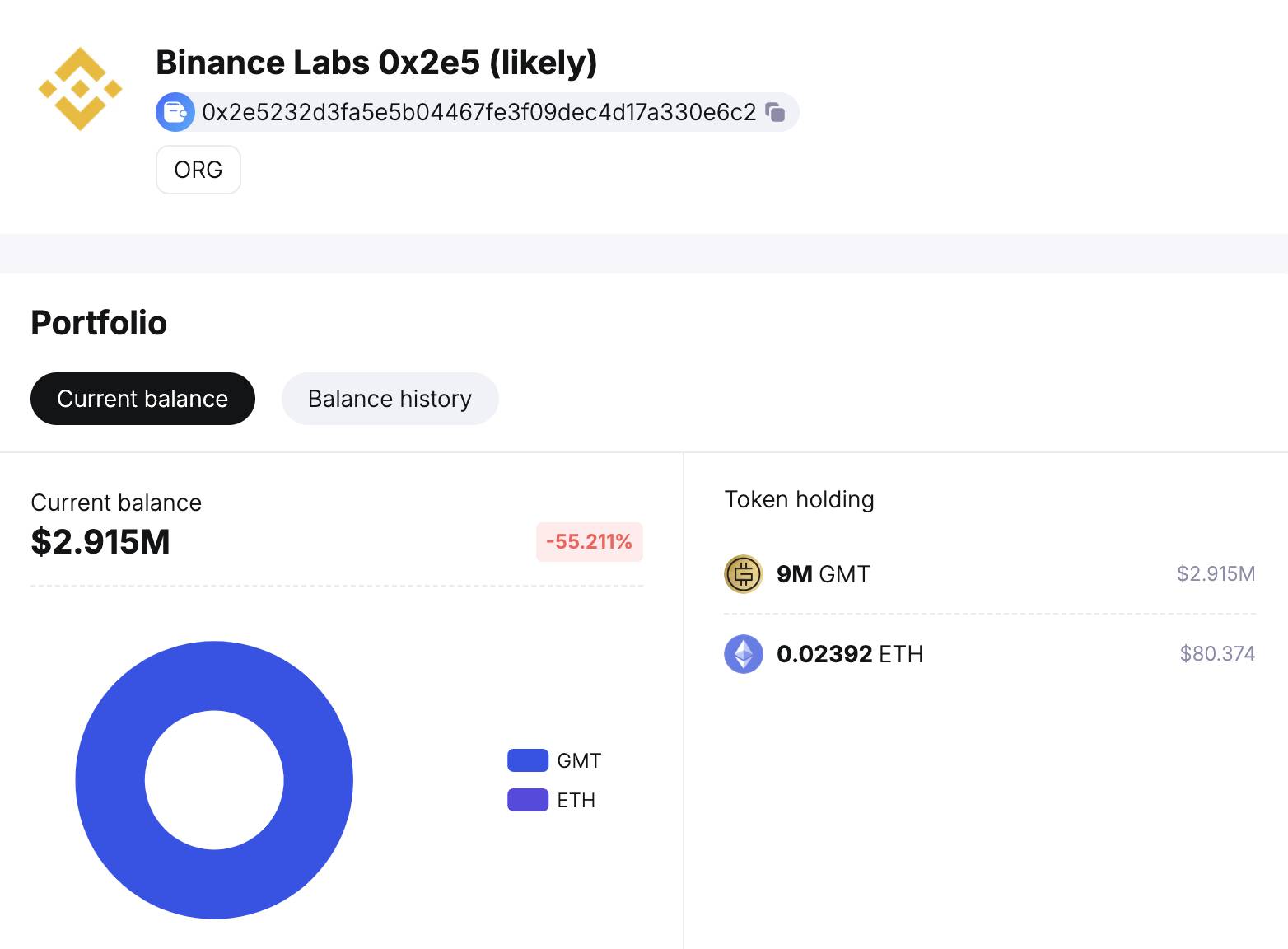Switch to Balance history tab
Image resolution: width=1288 pixels, height=949 pixels.
390,399
